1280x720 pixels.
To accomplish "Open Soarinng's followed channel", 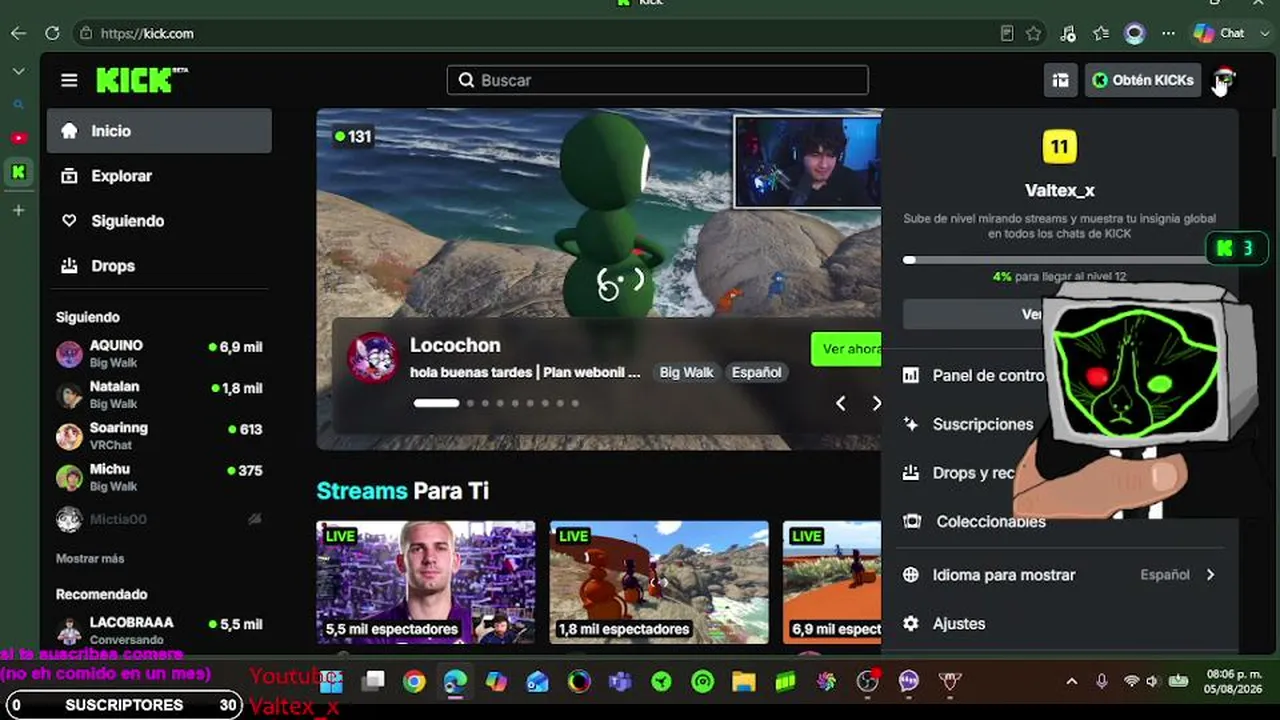I will tap(159, 436).
